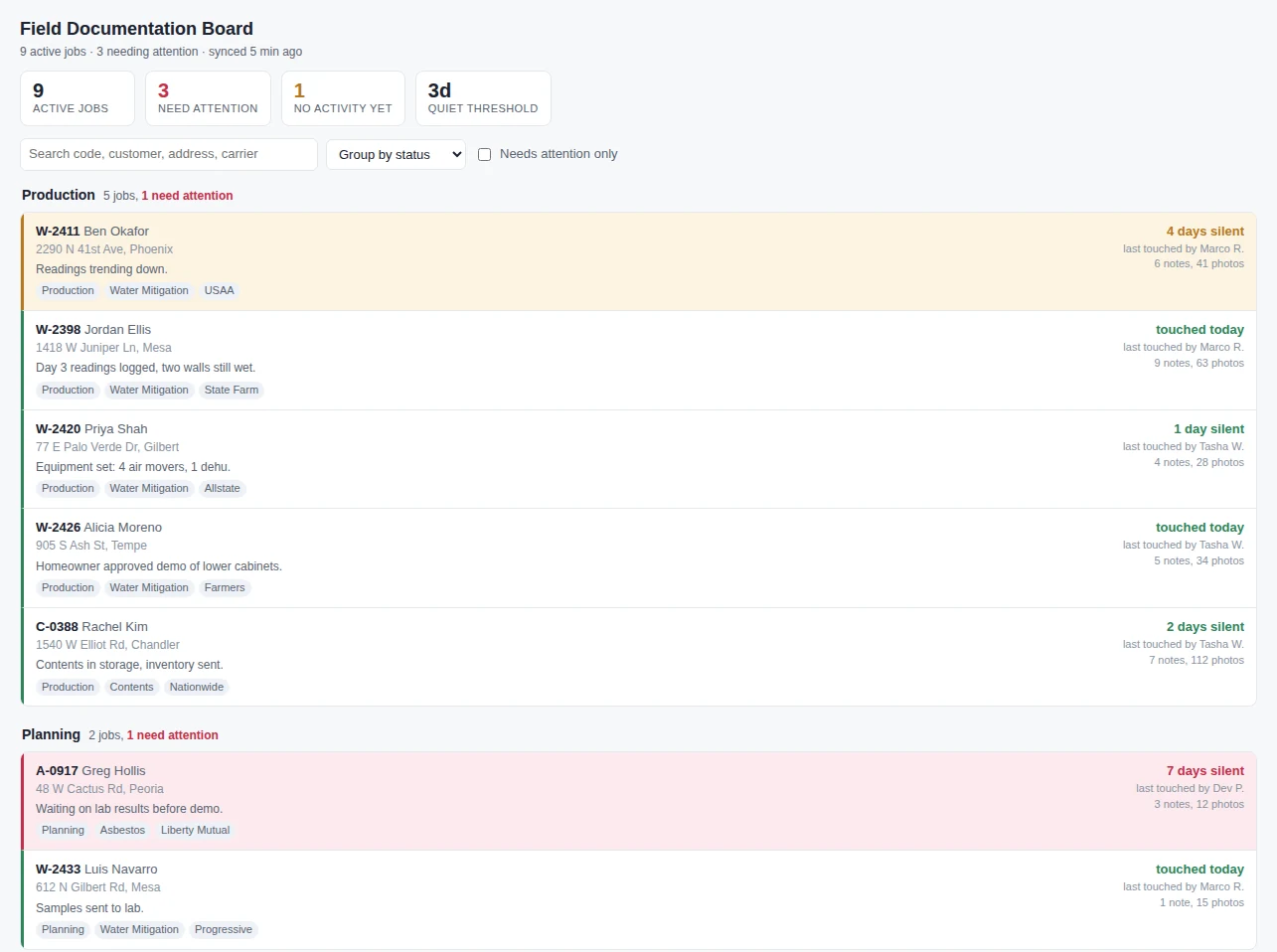The width and height of the screenshot is (1277, 952).
Task: Click the Liberty Mutual carrier tag
Action: tap(195, 831)
